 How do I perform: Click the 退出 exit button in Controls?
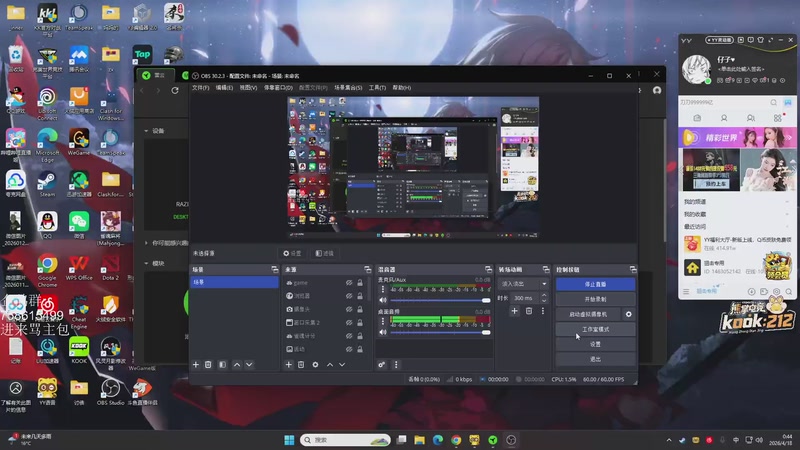click(595, 359)
